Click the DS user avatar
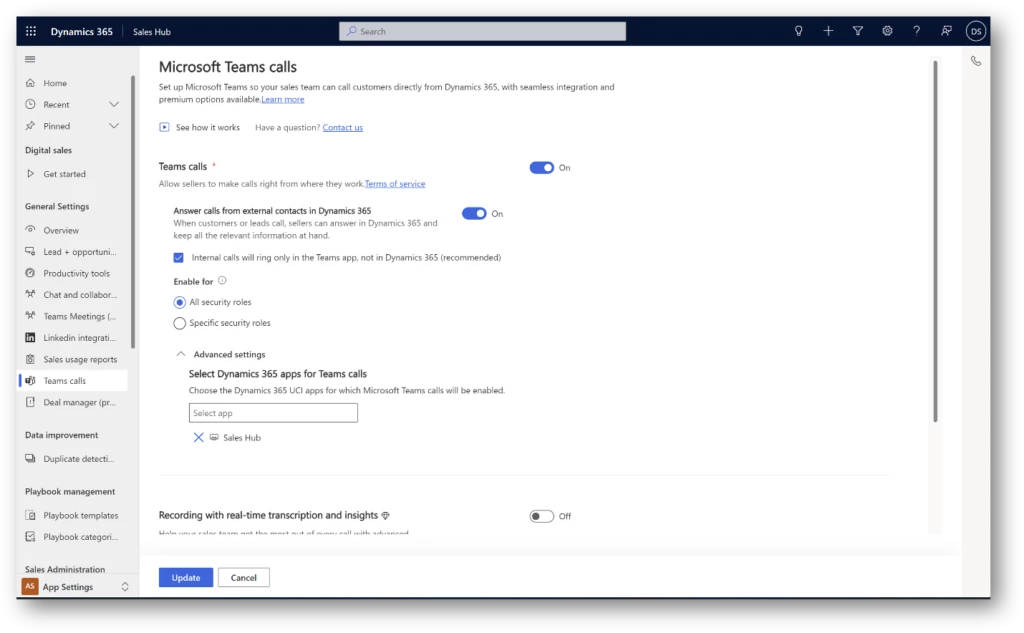The image size is (1024, 633). (976, 31)
